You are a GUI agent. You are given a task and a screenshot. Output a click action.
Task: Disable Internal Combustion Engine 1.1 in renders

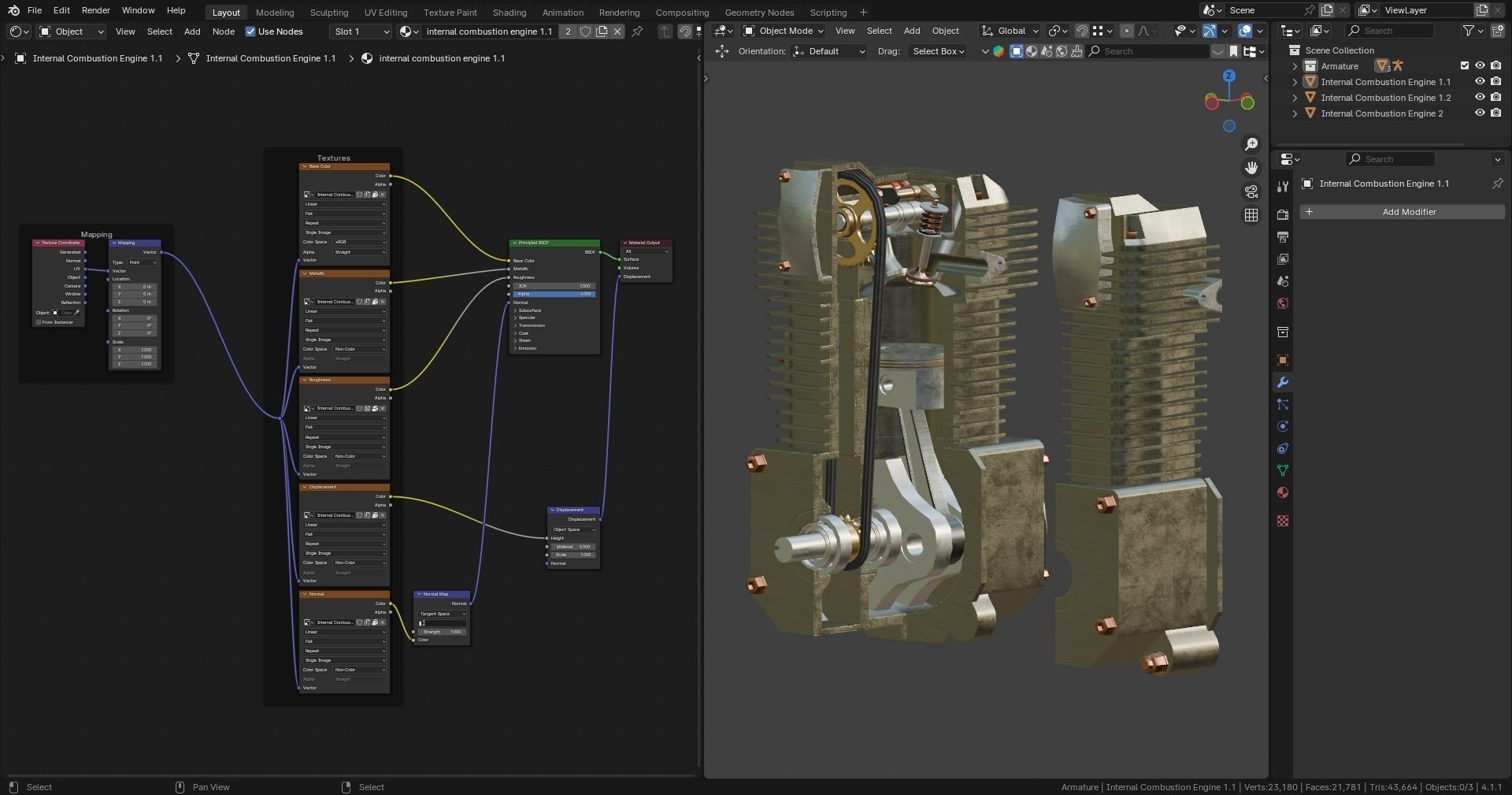[1495, 82]
